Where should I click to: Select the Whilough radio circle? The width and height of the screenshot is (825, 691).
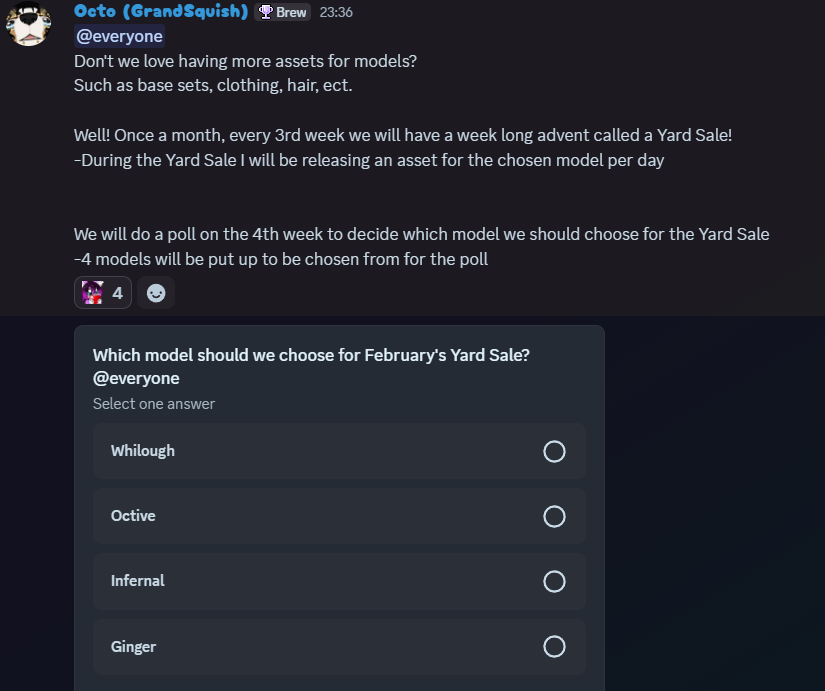tap(554, 451)
